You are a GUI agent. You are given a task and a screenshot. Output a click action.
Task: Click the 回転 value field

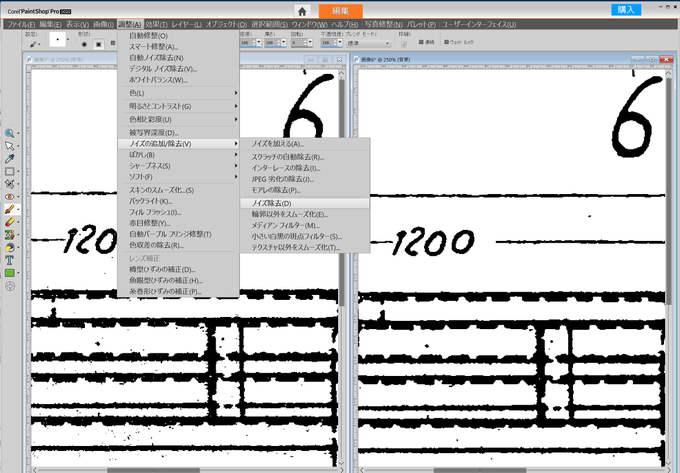pyautogui.click(x=297, y=42)
